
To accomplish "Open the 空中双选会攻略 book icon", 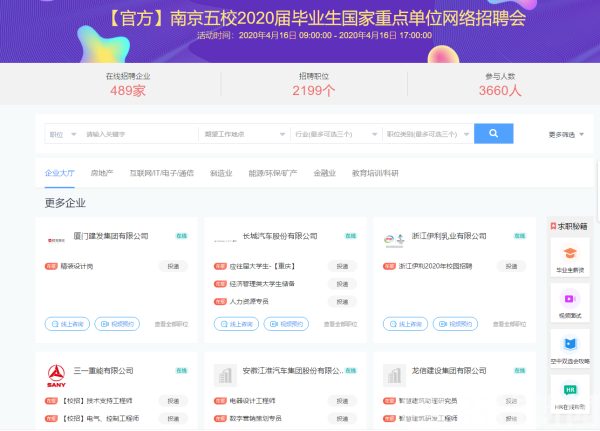I will (570, 344).
